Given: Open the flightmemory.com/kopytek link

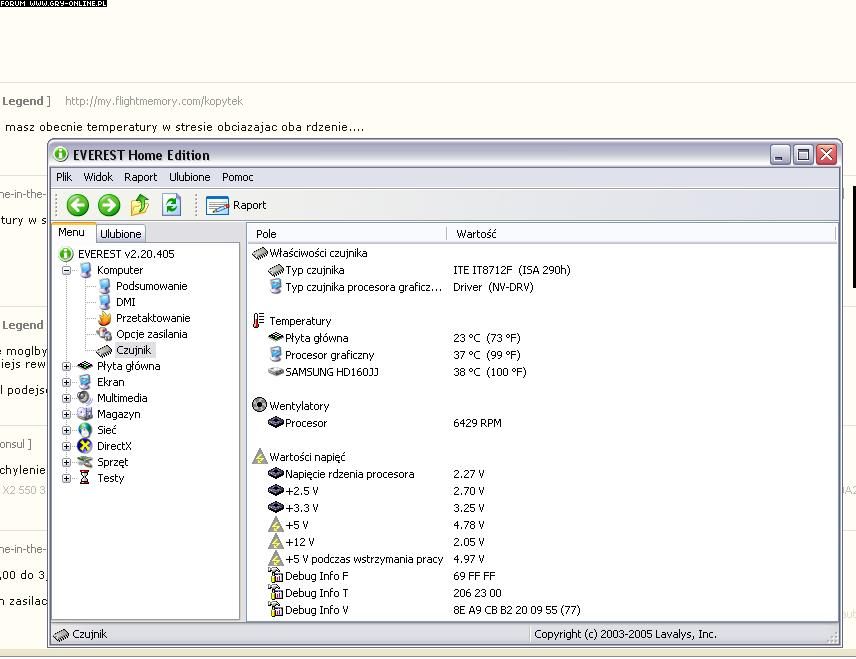Looking at the screenshot, I should [x=154, y=101].
